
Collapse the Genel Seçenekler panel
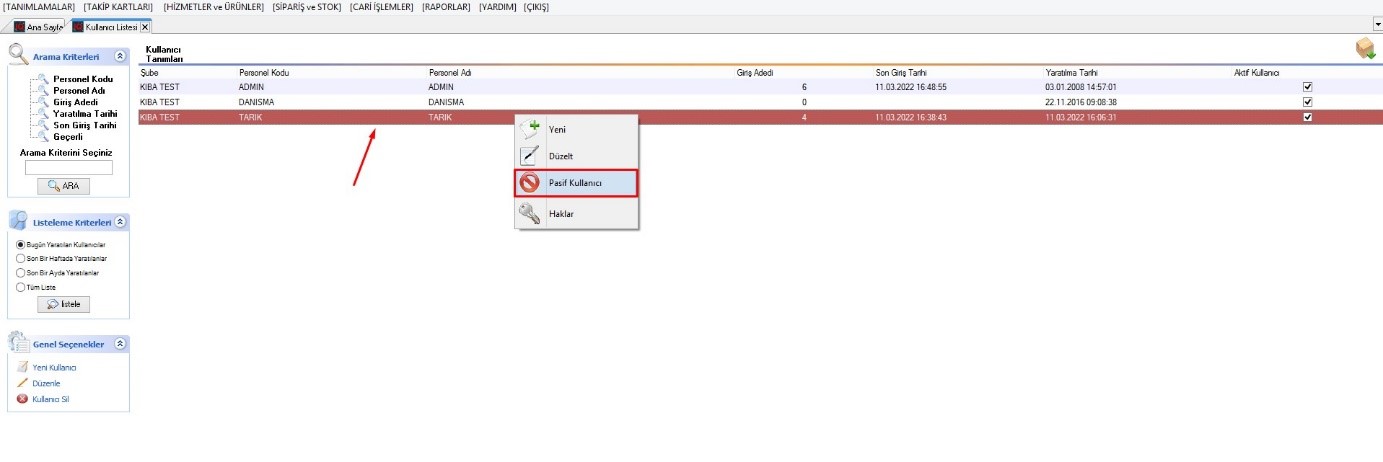(120, 343)
